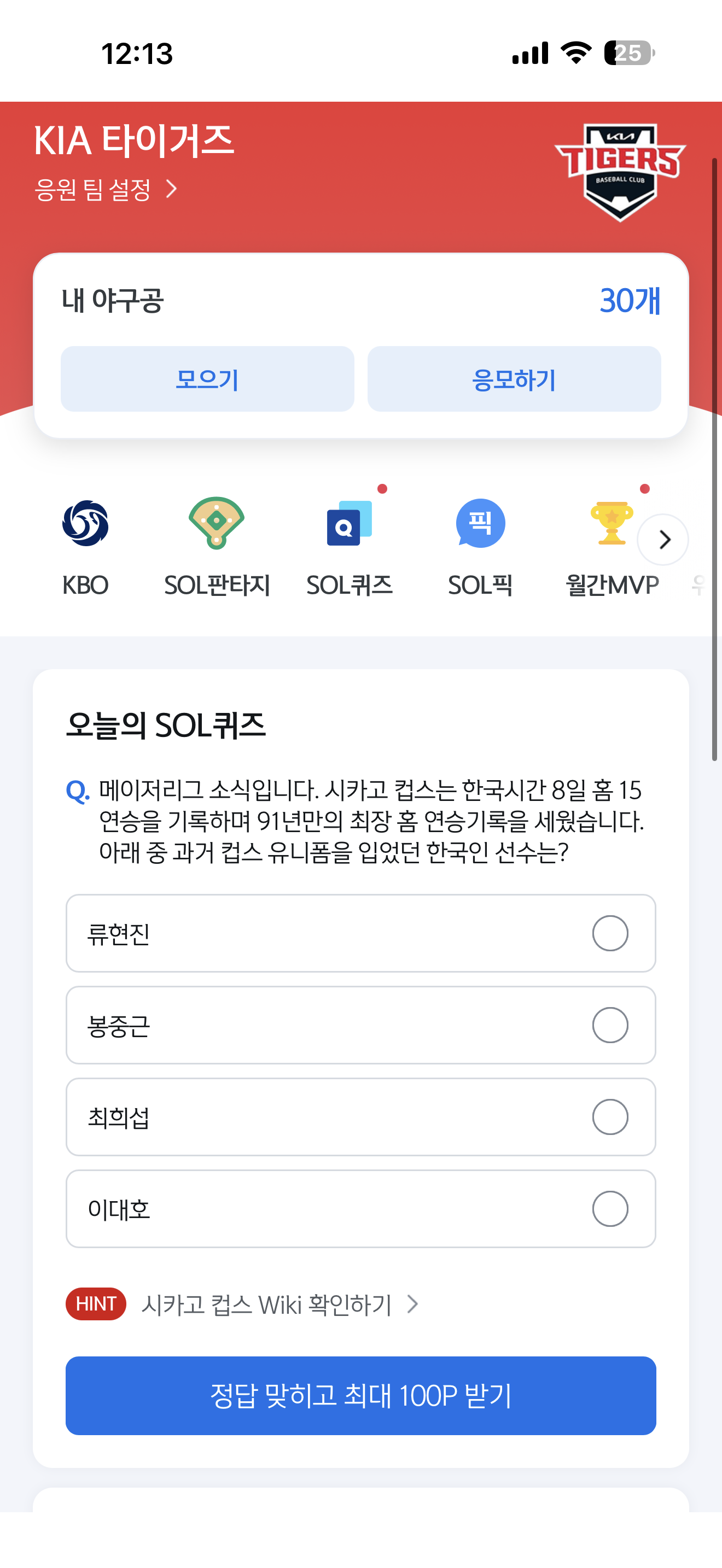722x1568 pixels.
Task: Expand 시카고 컵스 Wiki 확인하기 hint
Action: (280, 1304)
